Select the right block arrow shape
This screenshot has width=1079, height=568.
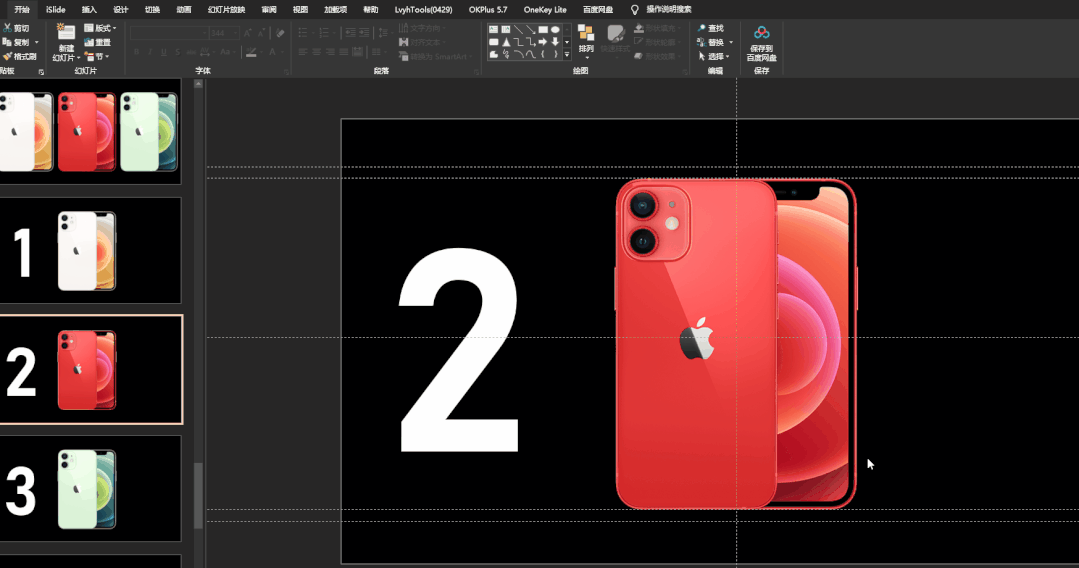point(543,41)
